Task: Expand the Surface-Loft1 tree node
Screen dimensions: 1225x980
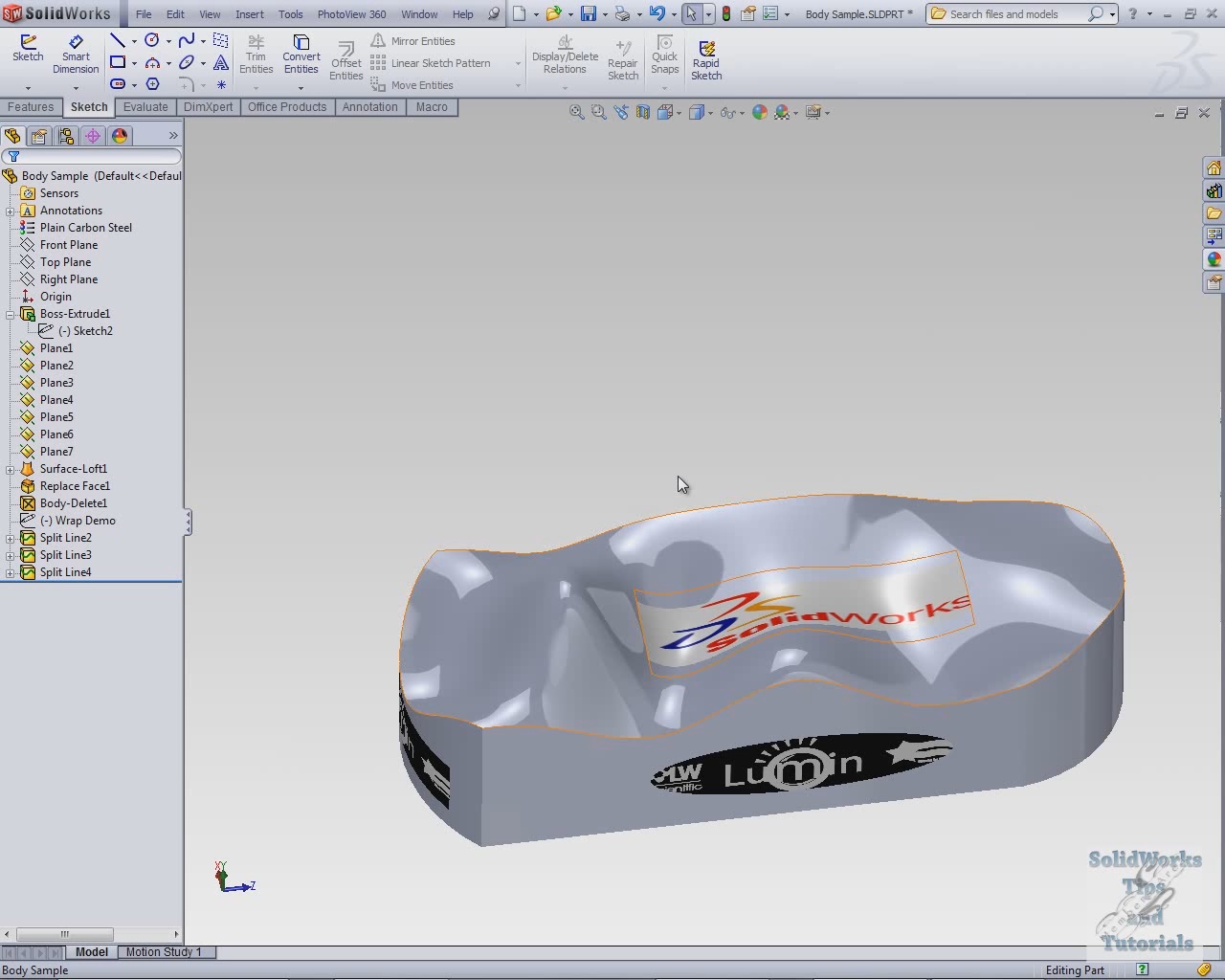Action: (x=11, y=469)
